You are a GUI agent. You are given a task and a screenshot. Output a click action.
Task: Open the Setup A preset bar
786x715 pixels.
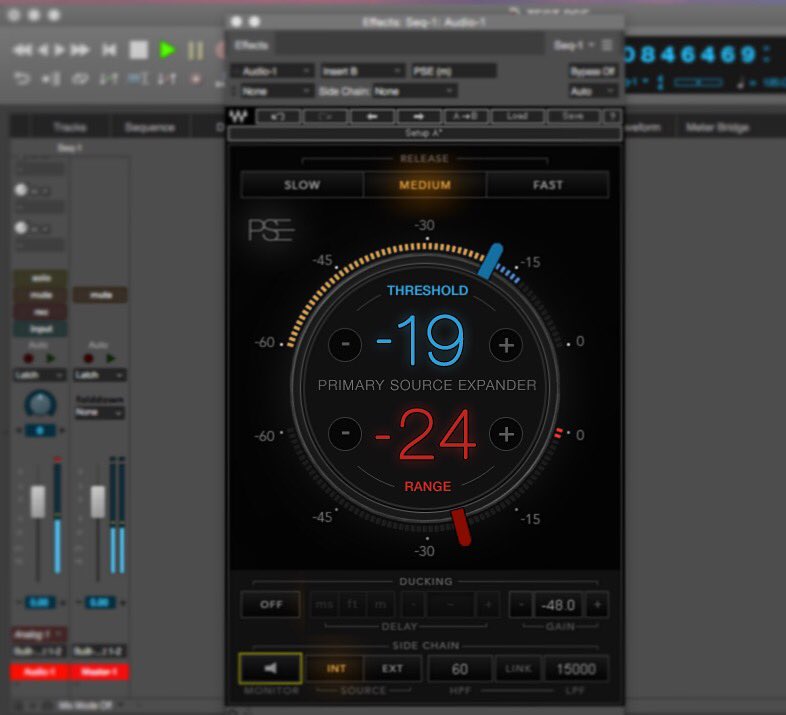pyautogui.click(x=424, y=133)
